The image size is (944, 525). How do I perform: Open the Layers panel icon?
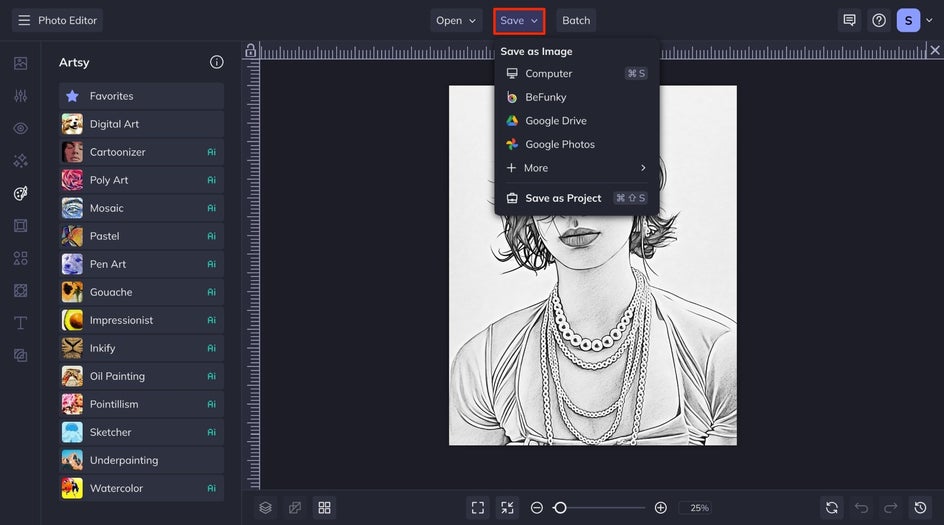(266, 508)
